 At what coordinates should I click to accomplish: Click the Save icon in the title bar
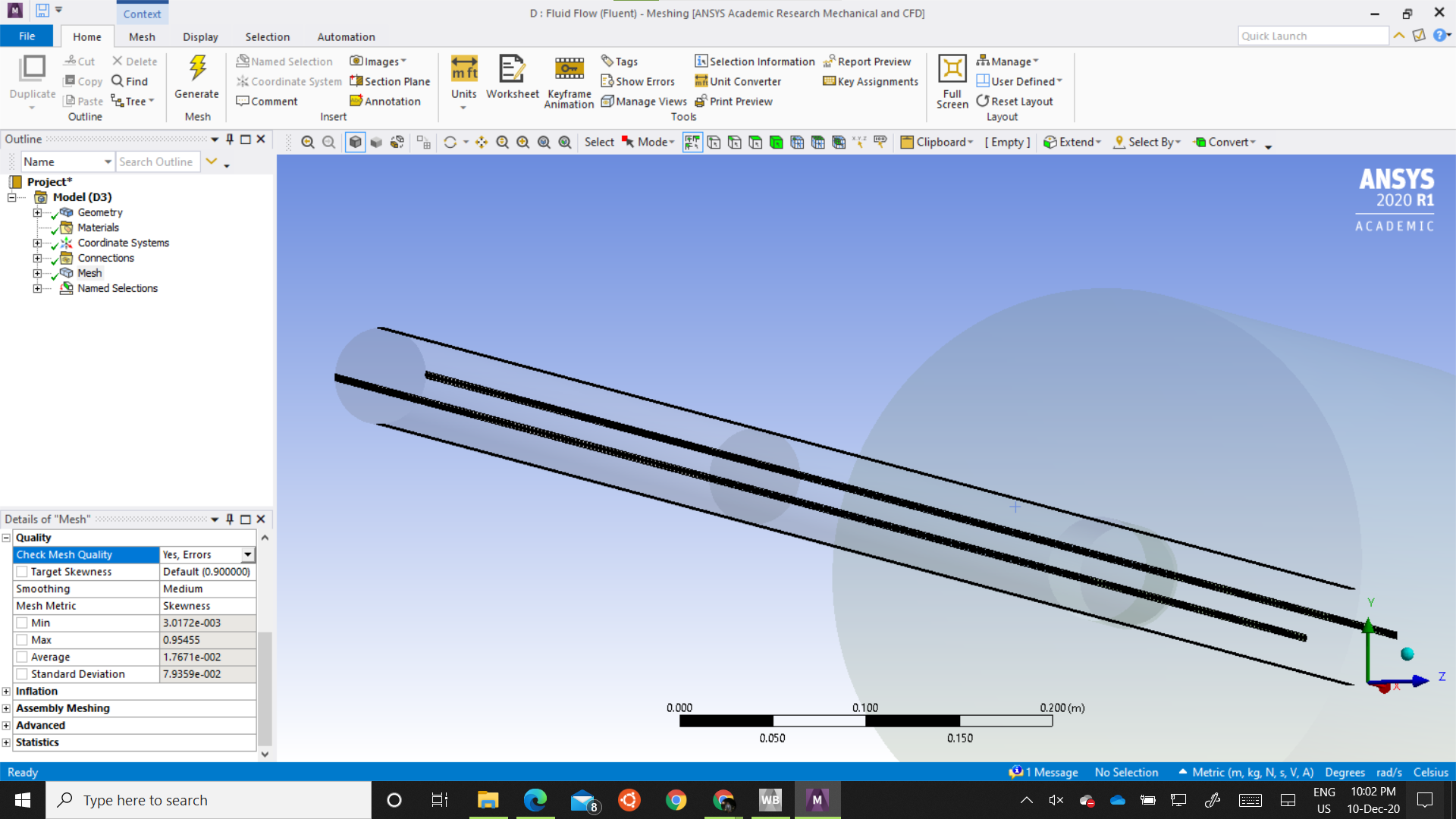[x=42, y=11]
